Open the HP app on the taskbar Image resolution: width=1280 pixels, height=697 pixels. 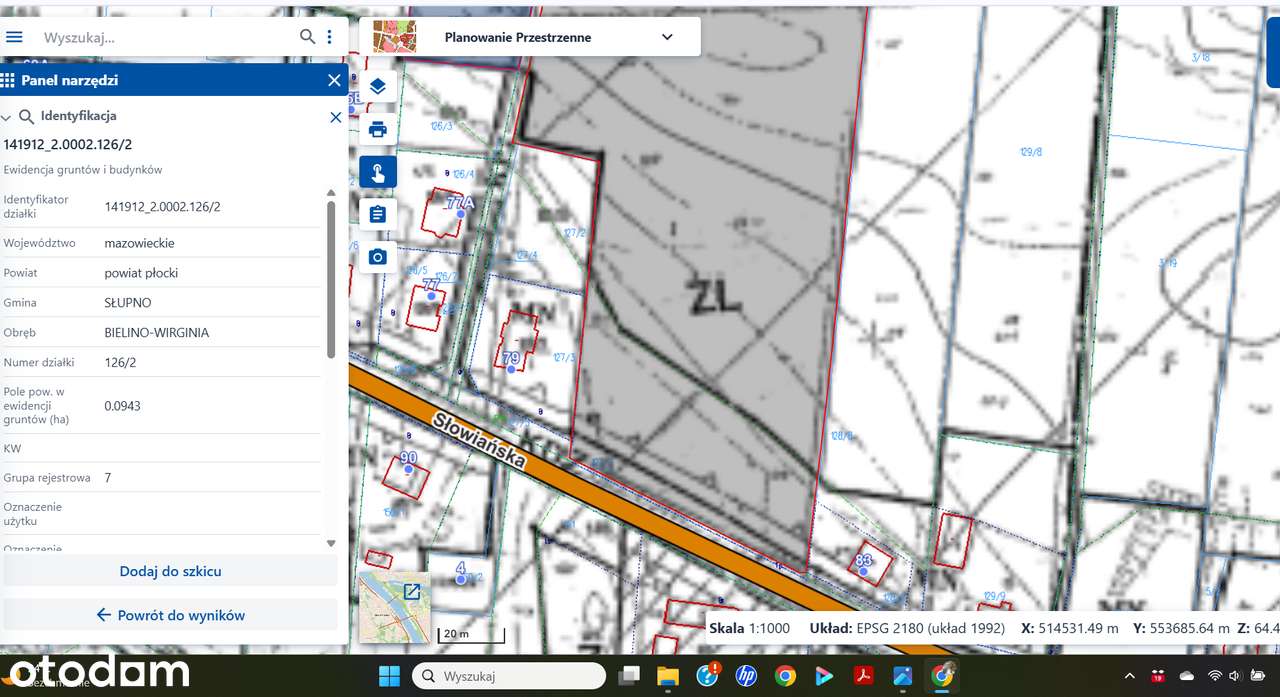click(x=746, y=676)
